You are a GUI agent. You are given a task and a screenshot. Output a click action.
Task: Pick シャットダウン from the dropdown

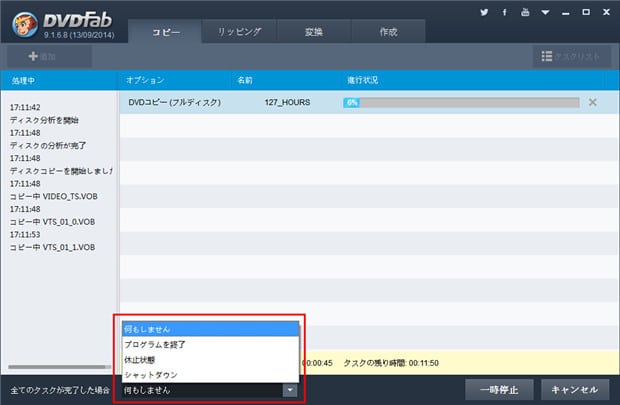click(x=210, y=375)
